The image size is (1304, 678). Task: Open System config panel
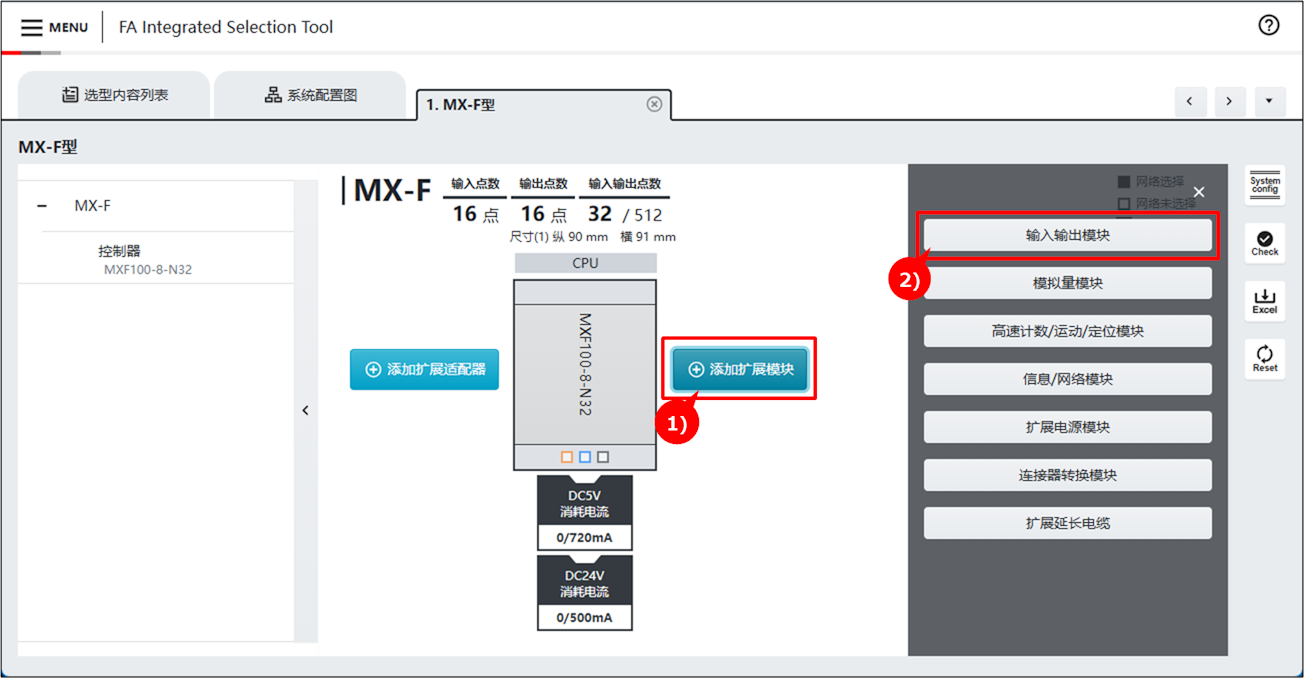pos(1265,185)
